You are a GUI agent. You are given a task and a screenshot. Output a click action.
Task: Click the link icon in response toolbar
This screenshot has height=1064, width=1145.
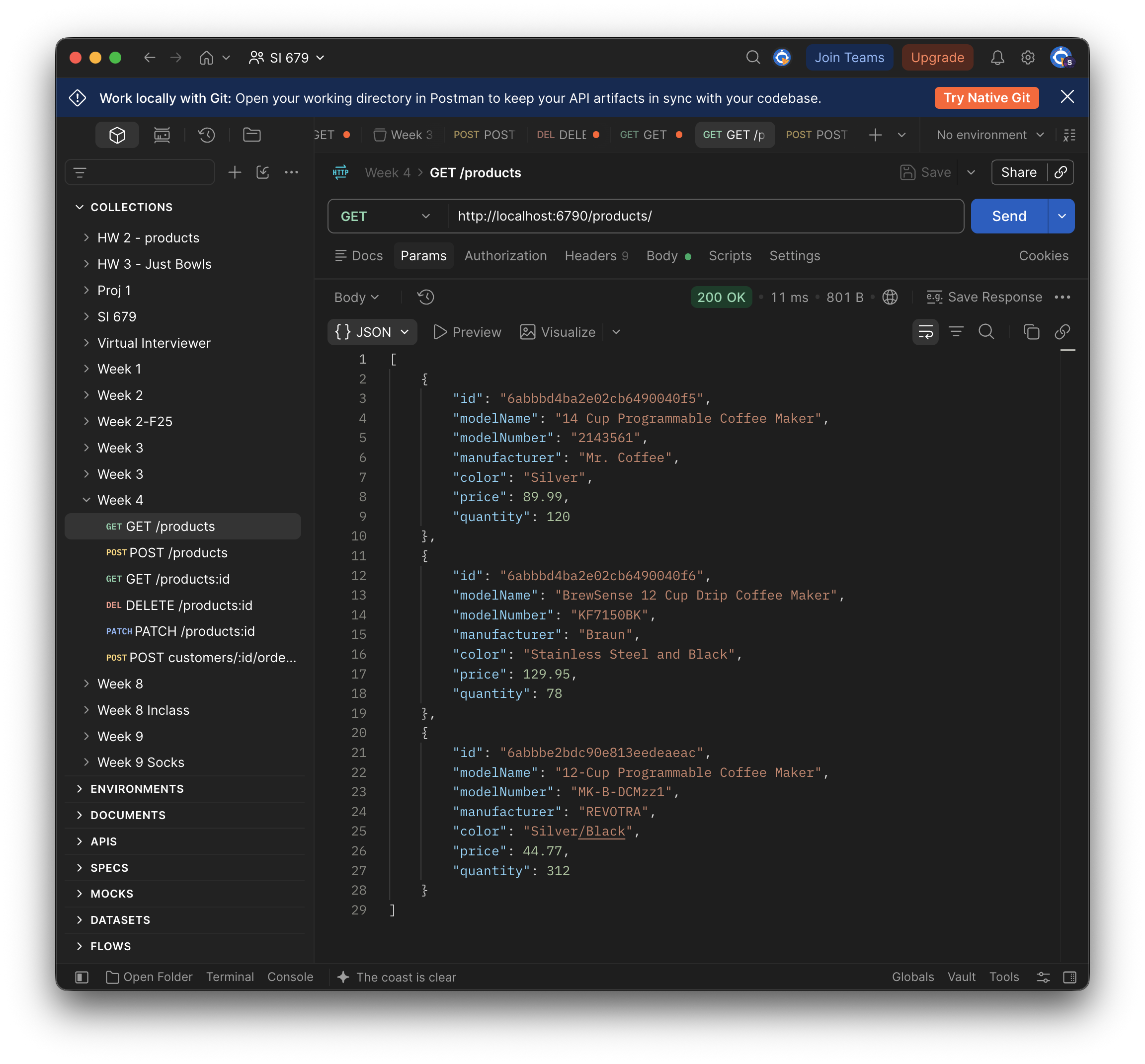[x=1062, y=332]
